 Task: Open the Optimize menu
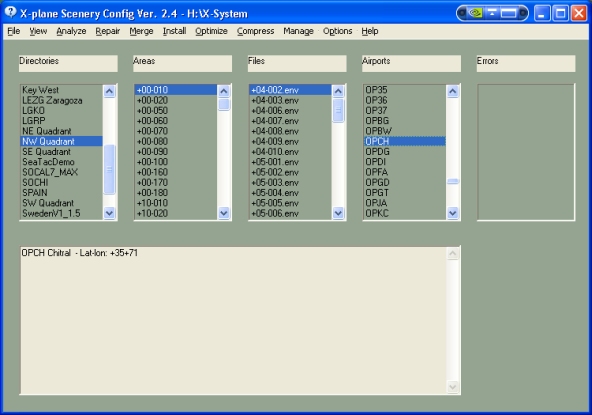(x=211, y=31)
